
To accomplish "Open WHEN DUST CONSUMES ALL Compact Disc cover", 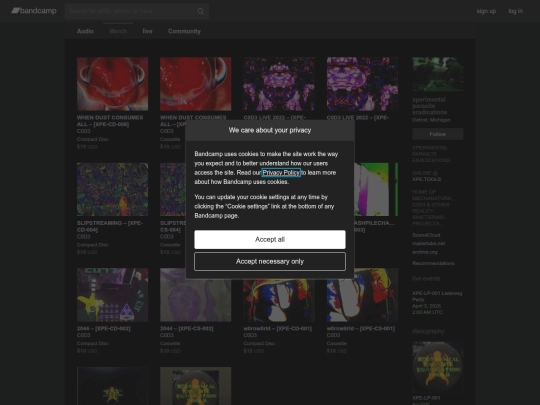I will tap(112, 84).
